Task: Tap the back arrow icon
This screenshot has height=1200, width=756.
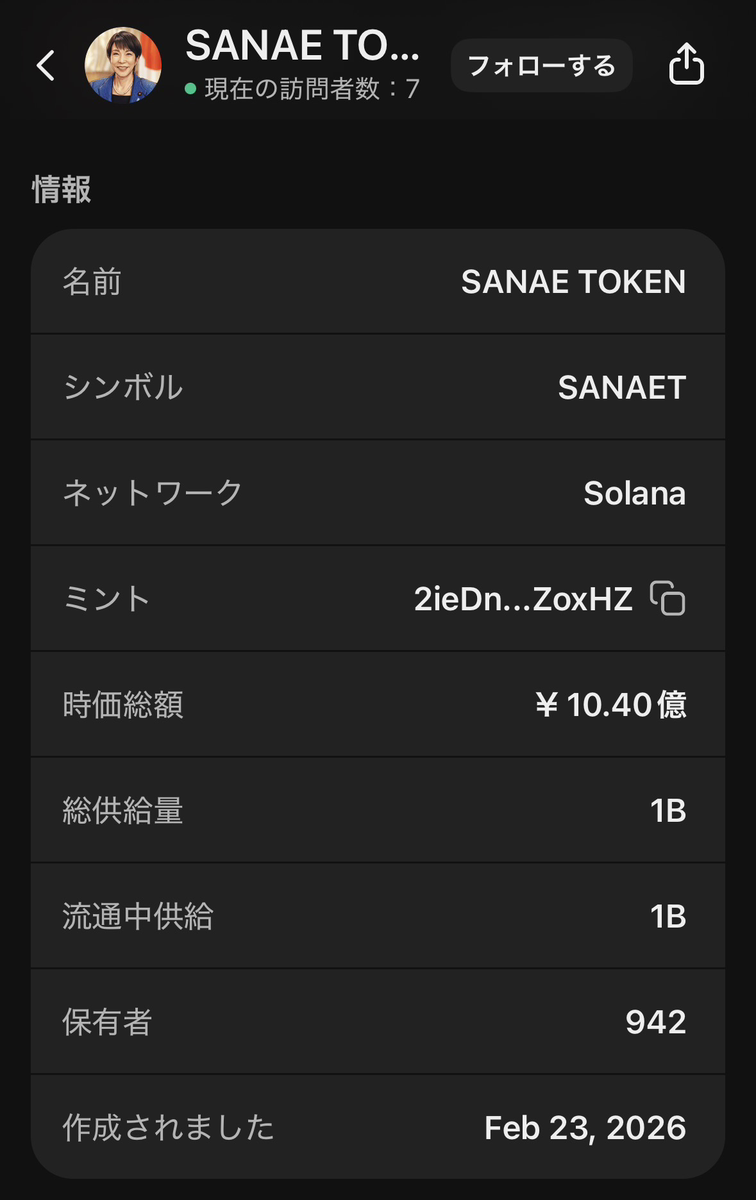Action: coord(45,66)
